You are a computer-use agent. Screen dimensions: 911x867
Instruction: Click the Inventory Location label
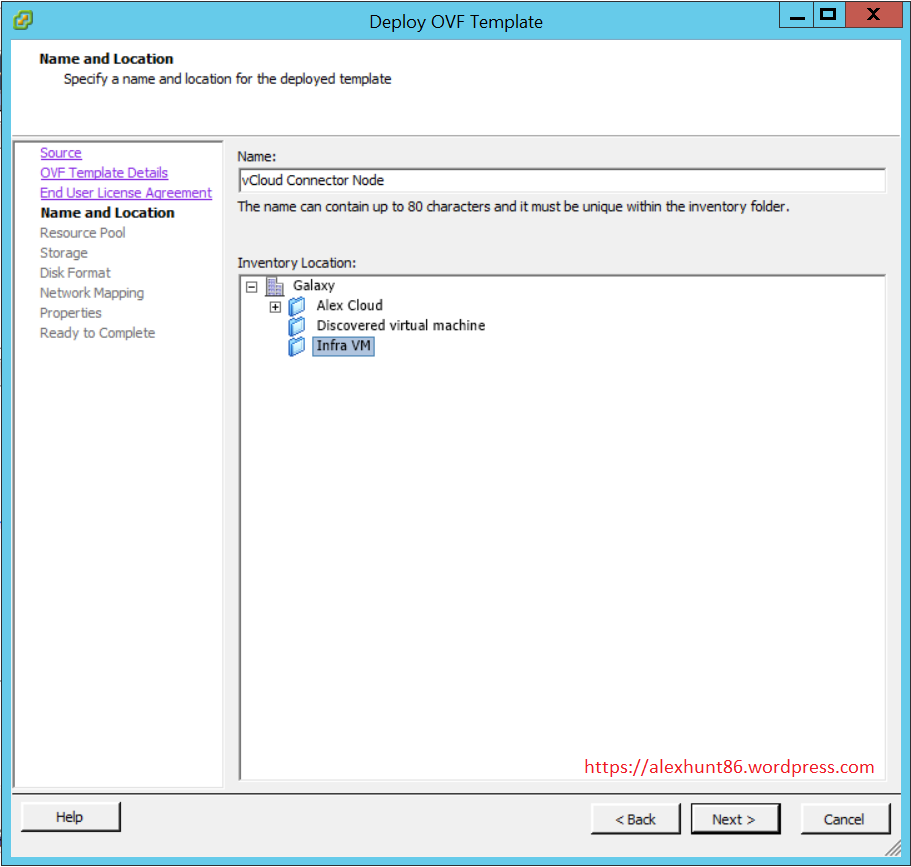pos(296,263)
